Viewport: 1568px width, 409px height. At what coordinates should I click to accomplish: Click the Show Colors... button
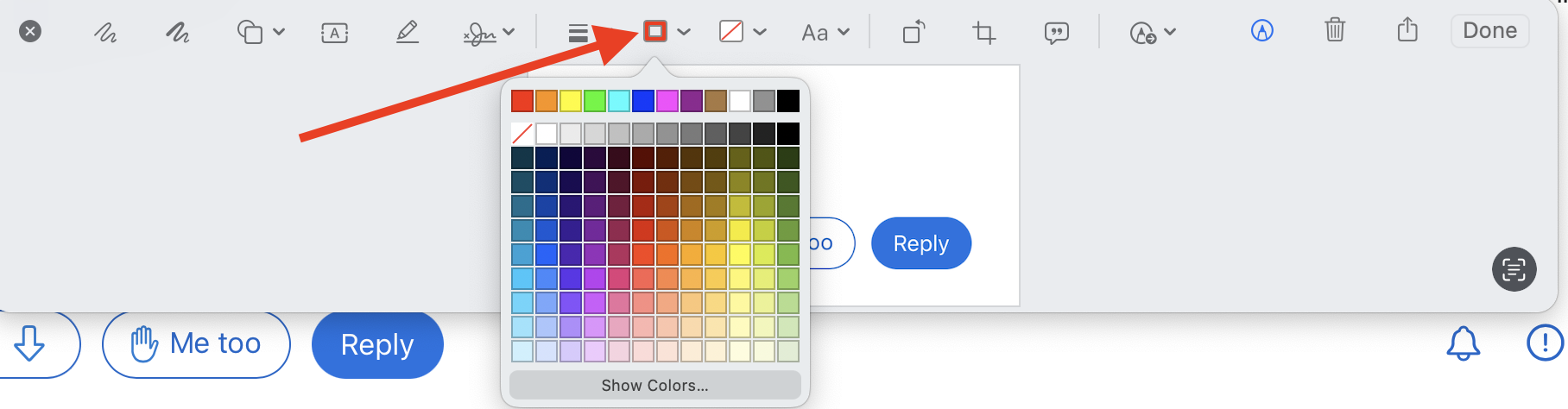coord(654,386)
